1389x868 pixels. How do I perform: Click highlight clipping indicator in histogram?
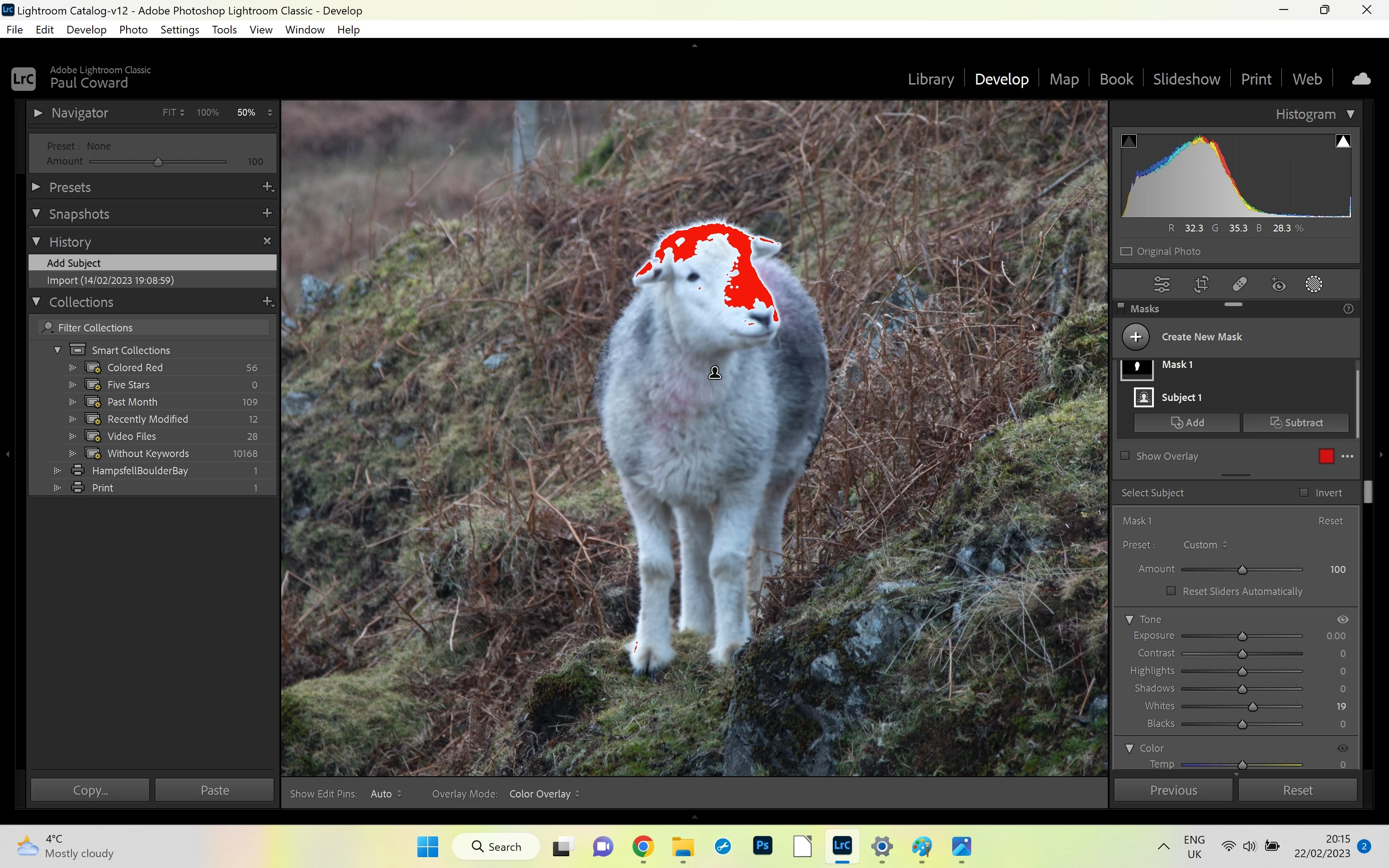(1342, 141)
